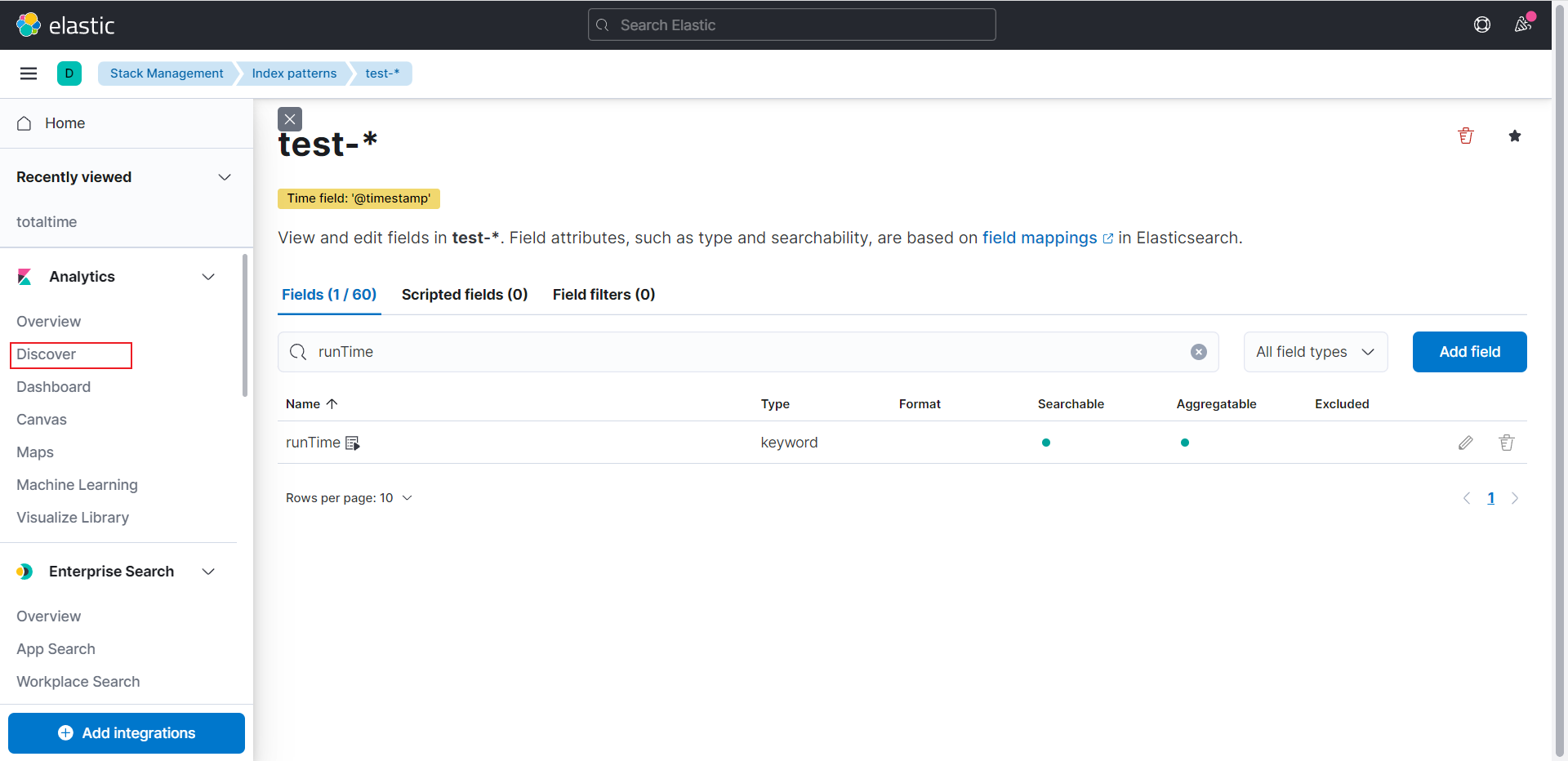This screenshot has width=1568, height=761.
Task: Open Visualize Library in sidebar
Action: pyautogui.click(x=73, y=518)
